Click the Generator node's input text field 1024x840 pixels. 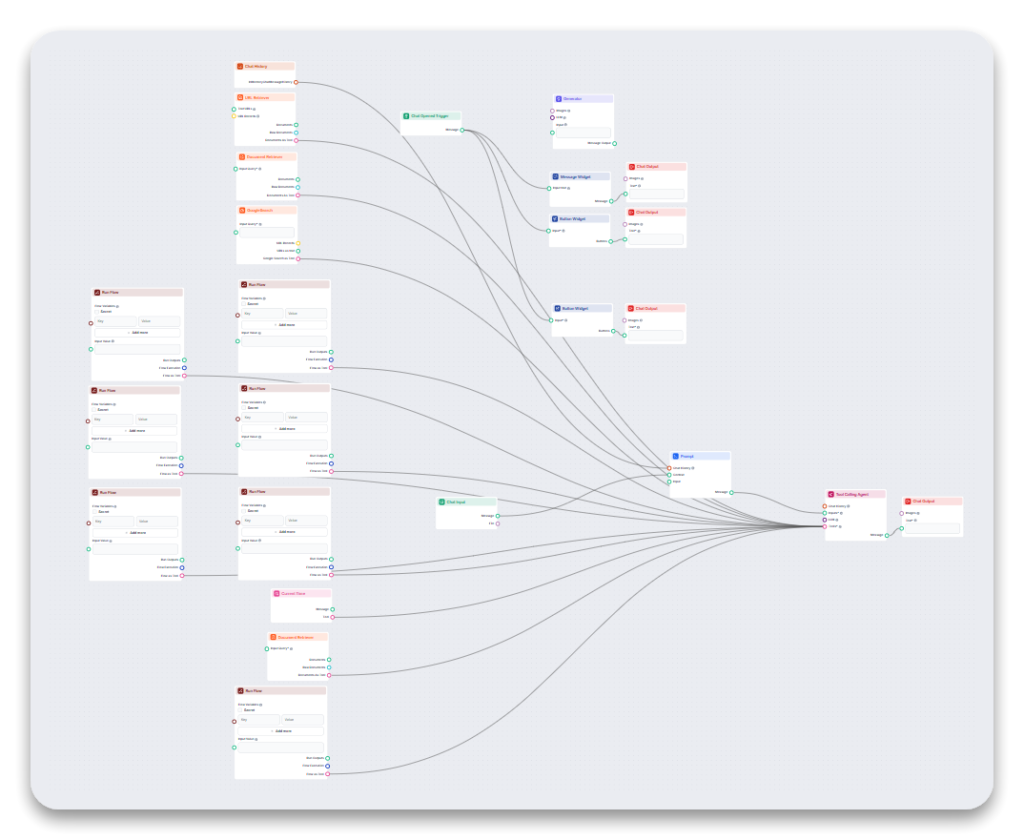tap(584, 132)
